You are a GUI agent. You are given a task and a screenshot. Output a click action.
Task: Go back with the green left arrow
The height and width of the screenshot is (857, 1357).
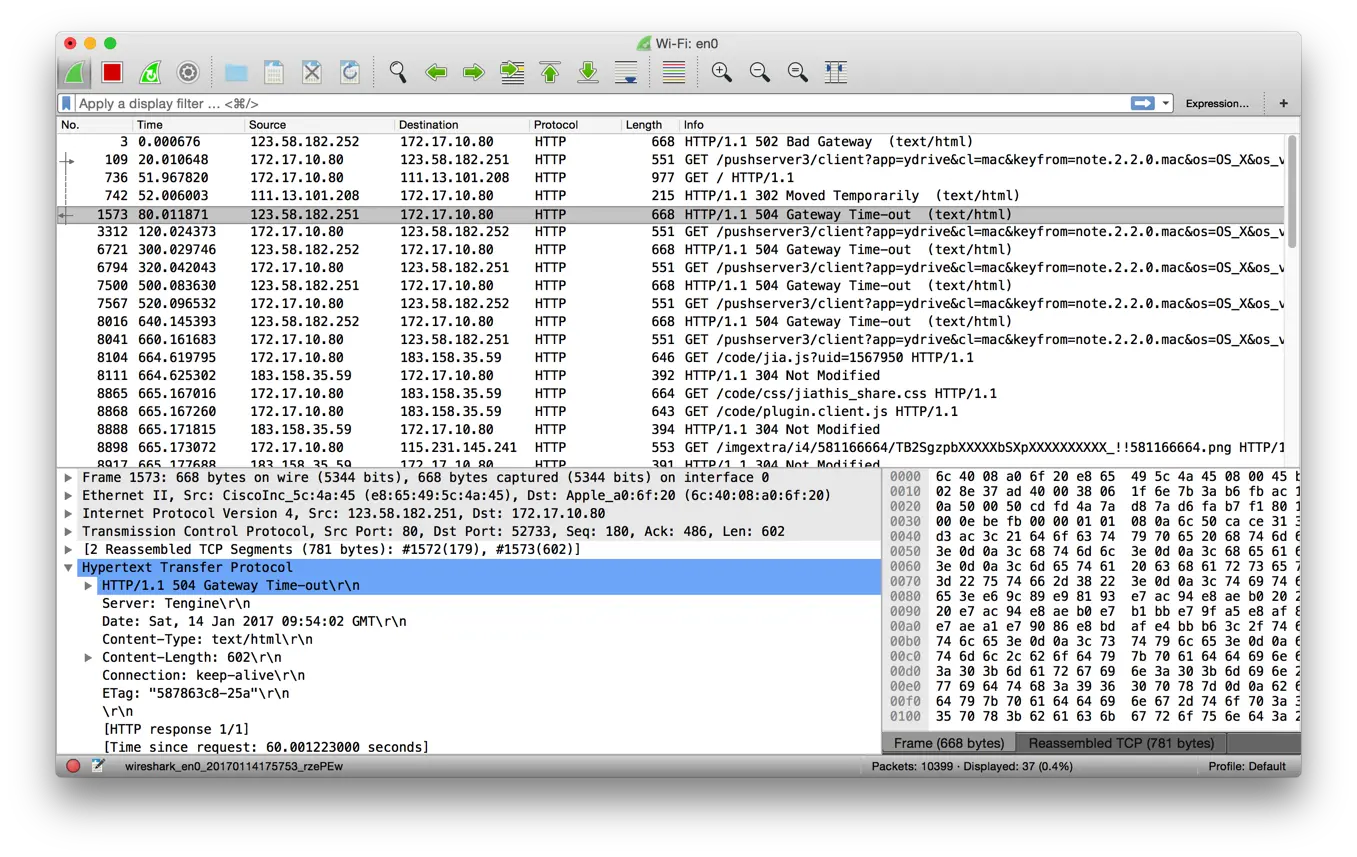click(x=436, y=72)
